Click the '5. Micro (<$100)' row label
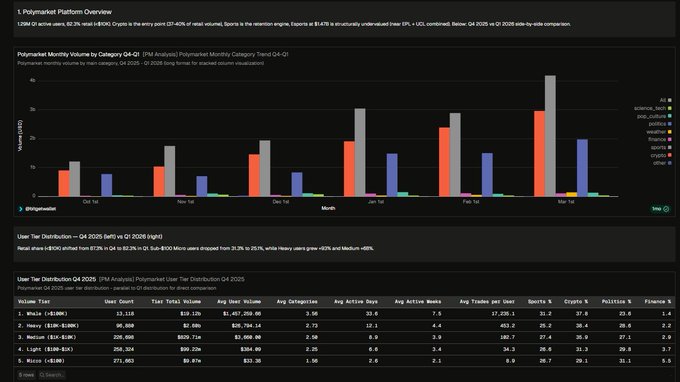Image resolution: width=680 pixels, height=382 pixels. coord(41,361)
